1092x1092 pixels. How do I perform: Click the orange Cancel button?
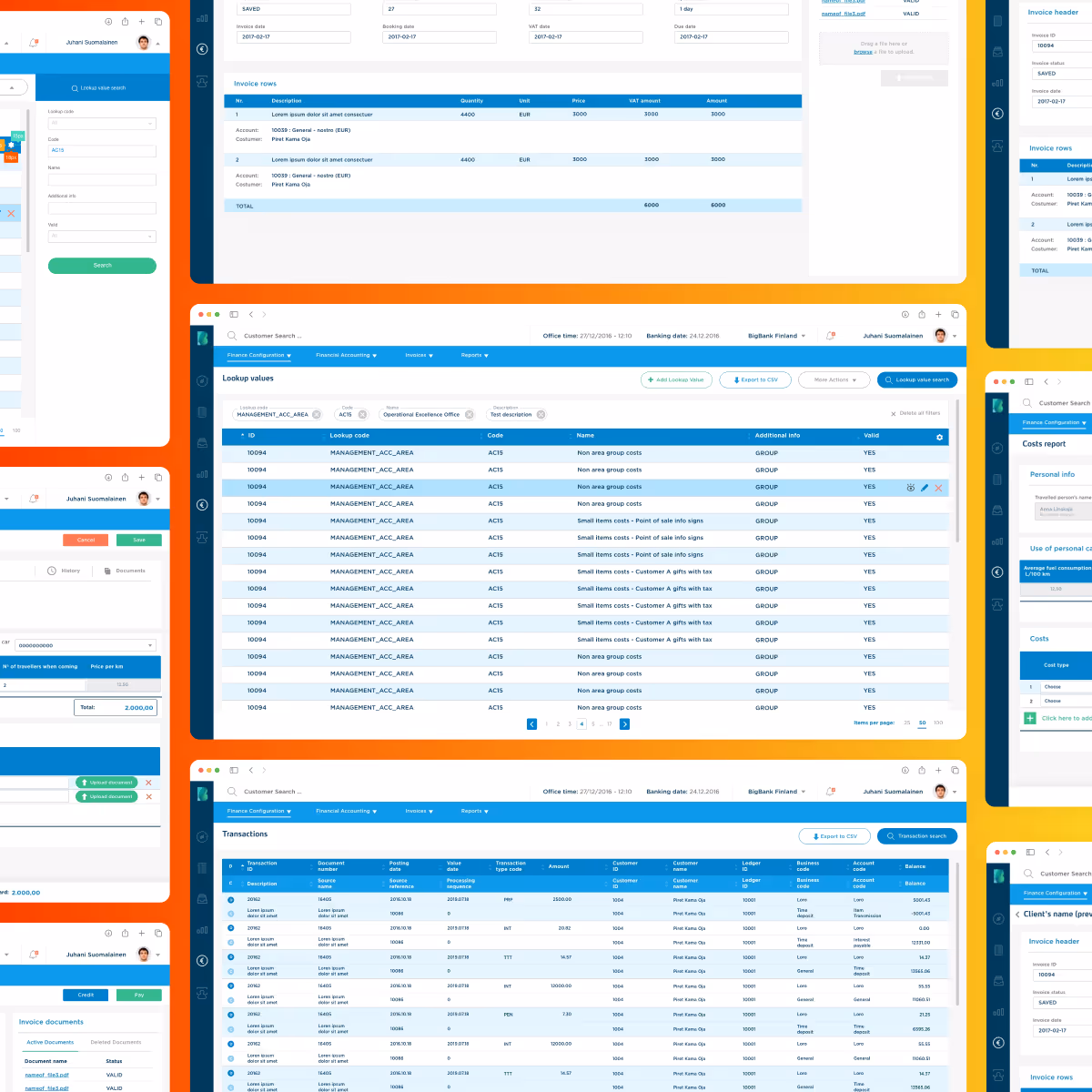[86, 540]
